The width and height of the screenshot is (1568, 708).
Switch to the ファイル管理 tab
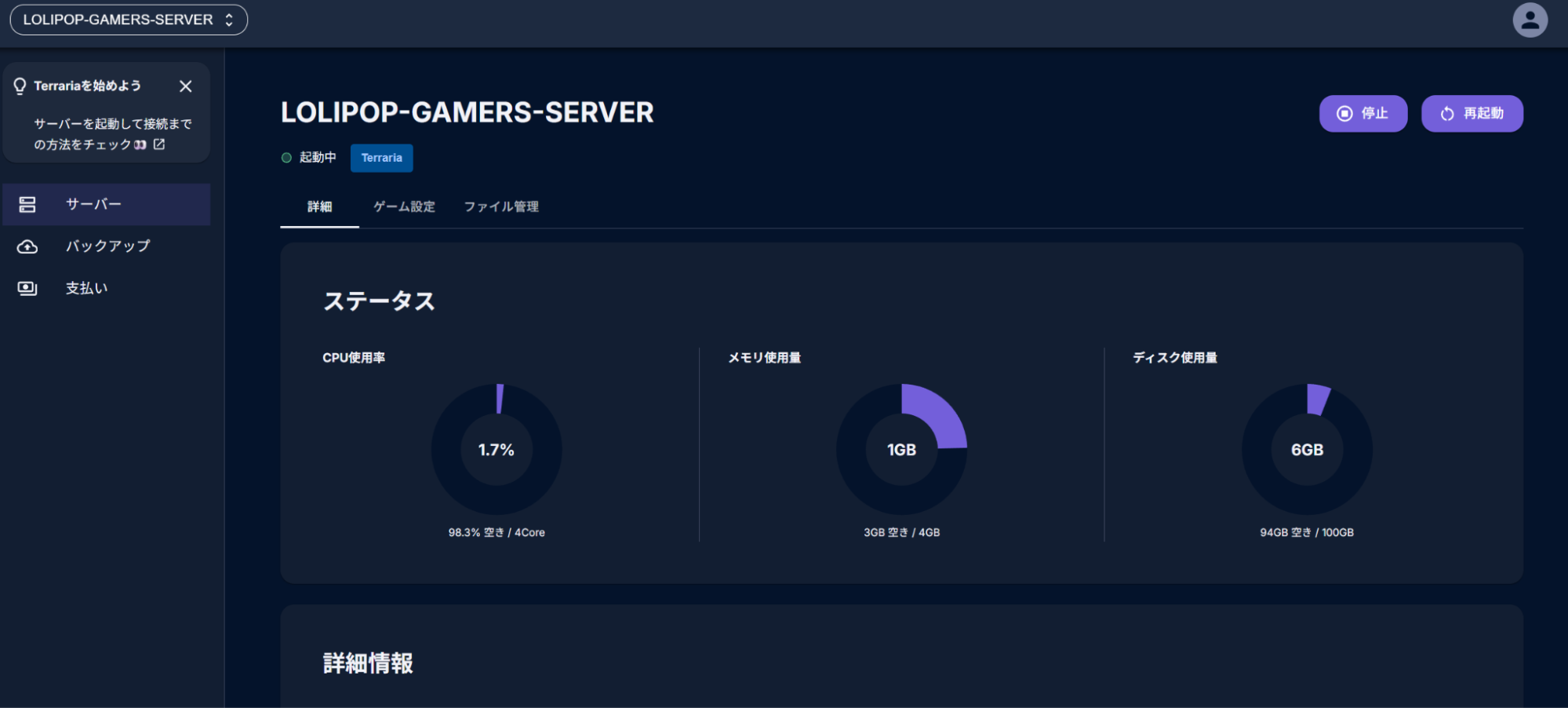click(x=501, y=206)
